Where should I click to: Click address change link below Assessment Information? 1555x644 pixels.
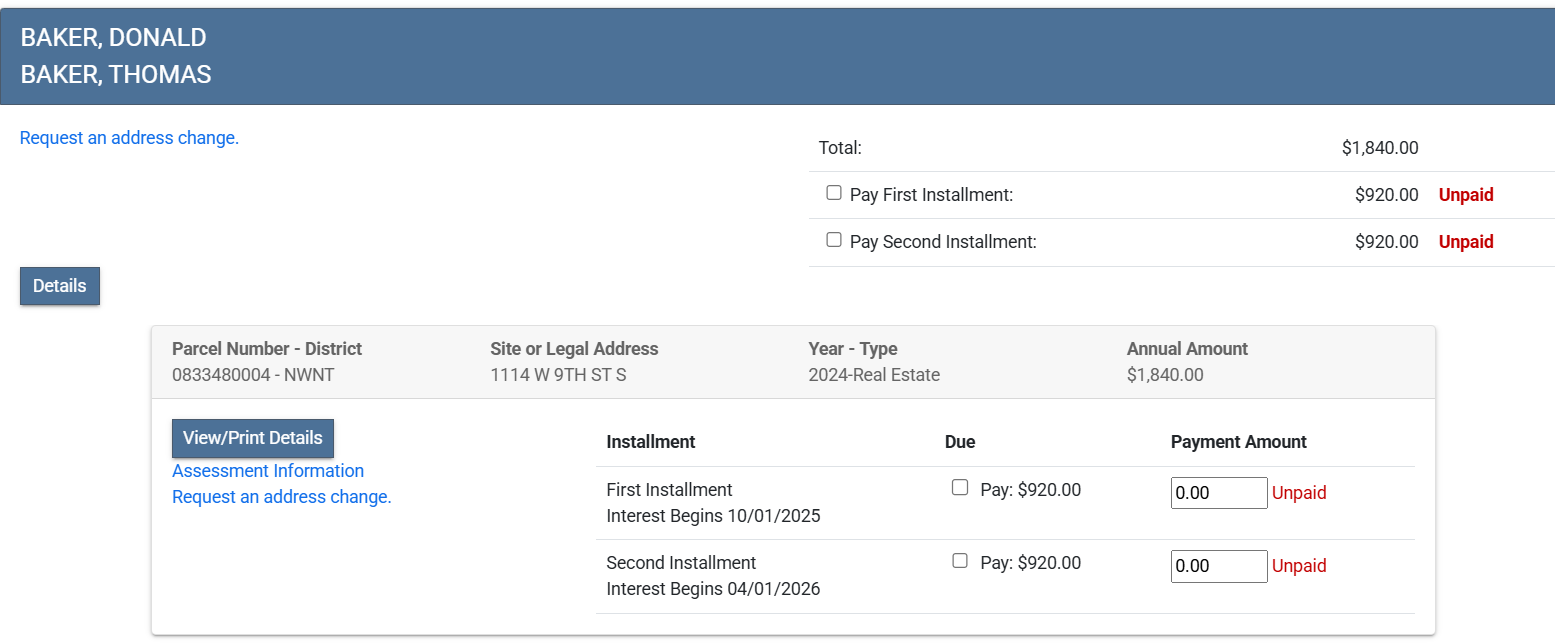point(282,497)
